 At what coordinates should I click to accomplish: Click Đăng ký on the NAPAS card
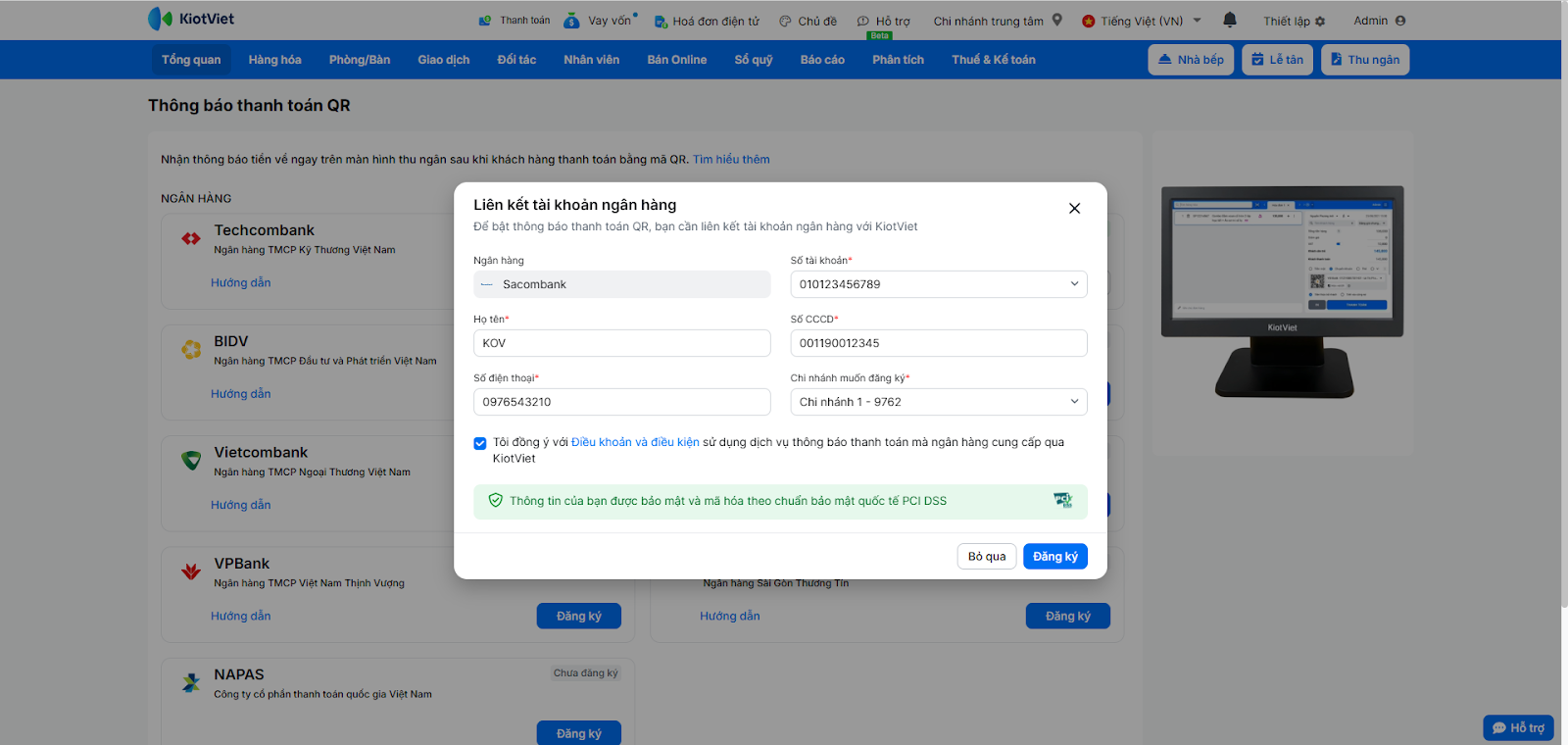coord(579,733)
